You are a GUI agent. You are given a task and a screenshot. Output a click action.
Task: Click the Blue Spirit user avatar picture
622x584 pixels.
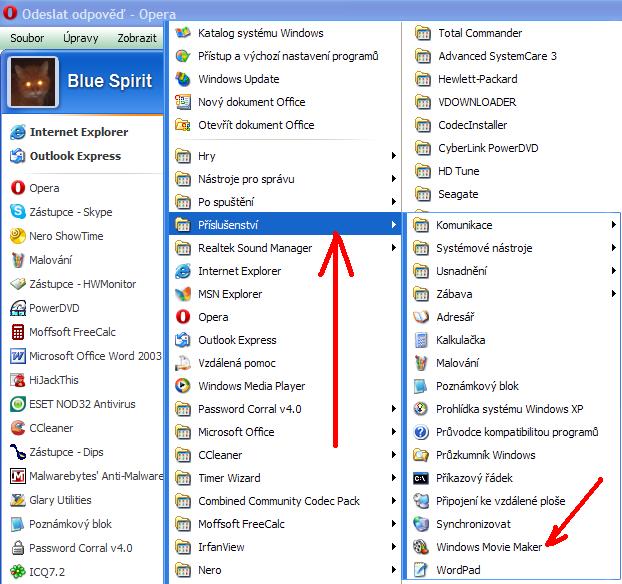33,81
